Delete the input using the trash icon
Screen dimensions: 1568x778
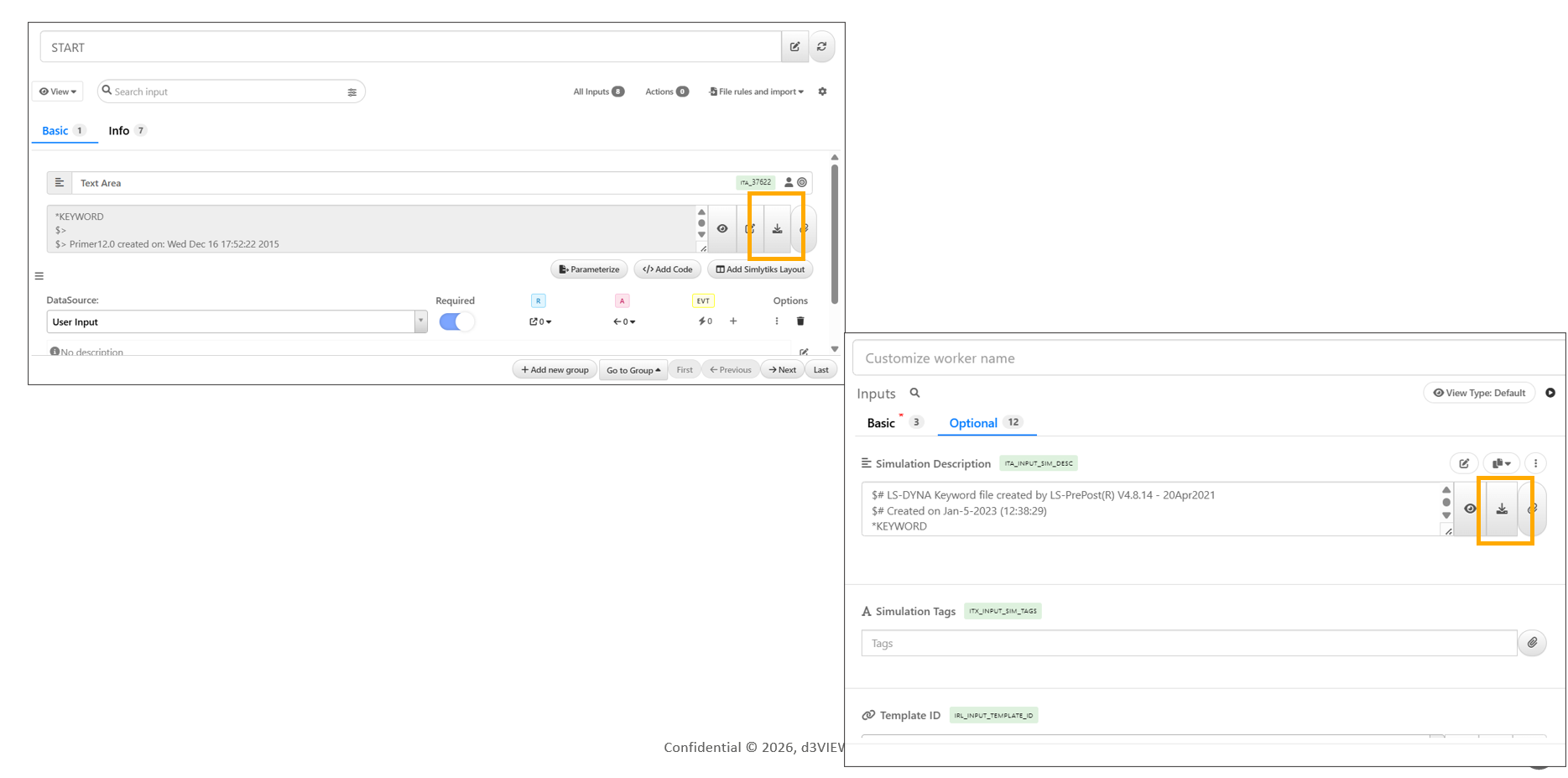tap(800, 321)
